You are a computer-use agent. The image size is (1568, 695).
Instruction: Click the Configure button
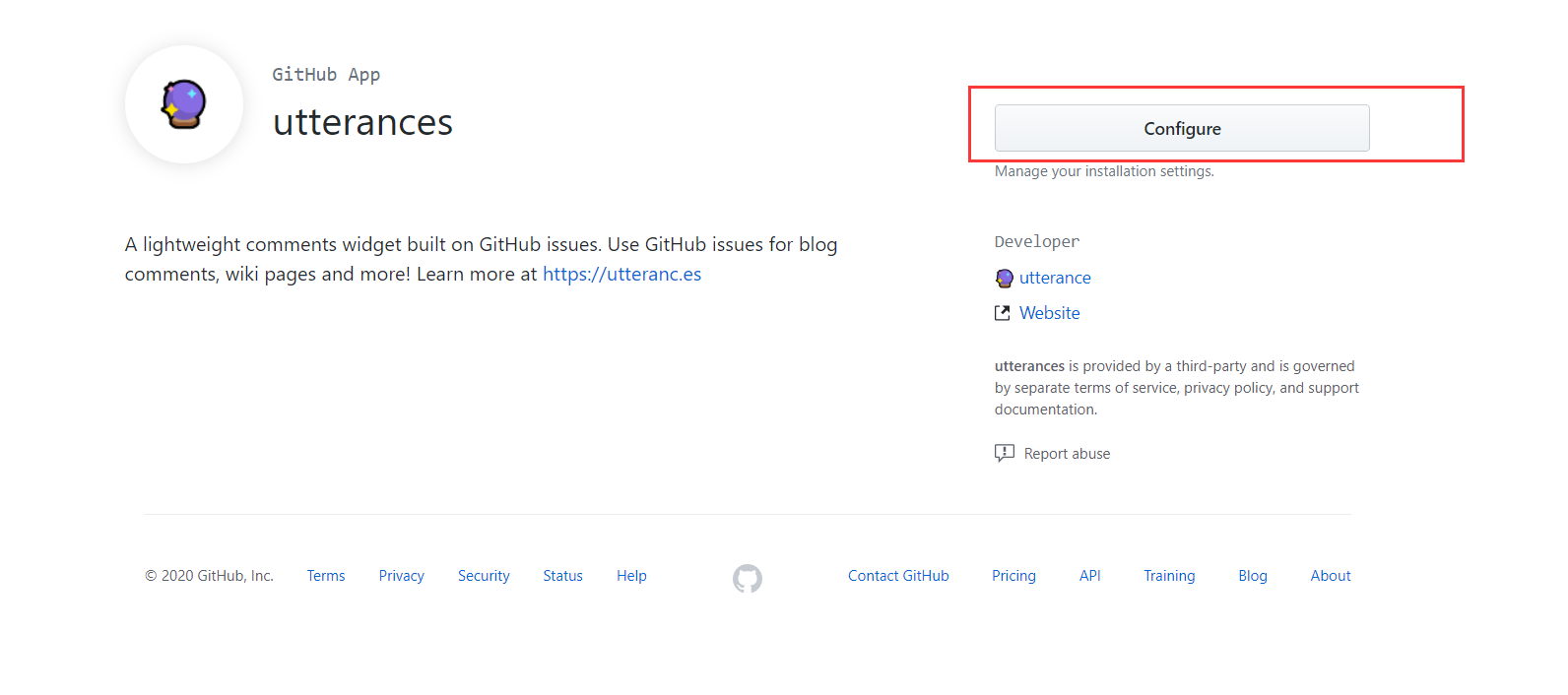(1182, 128)
